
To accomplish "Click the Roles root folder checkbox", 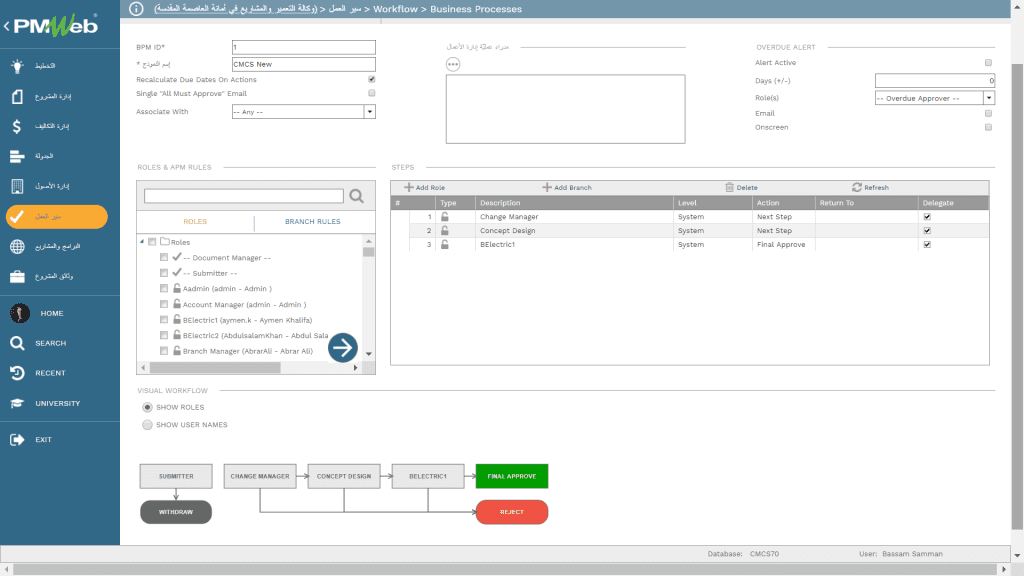I will tap(152, 242).
